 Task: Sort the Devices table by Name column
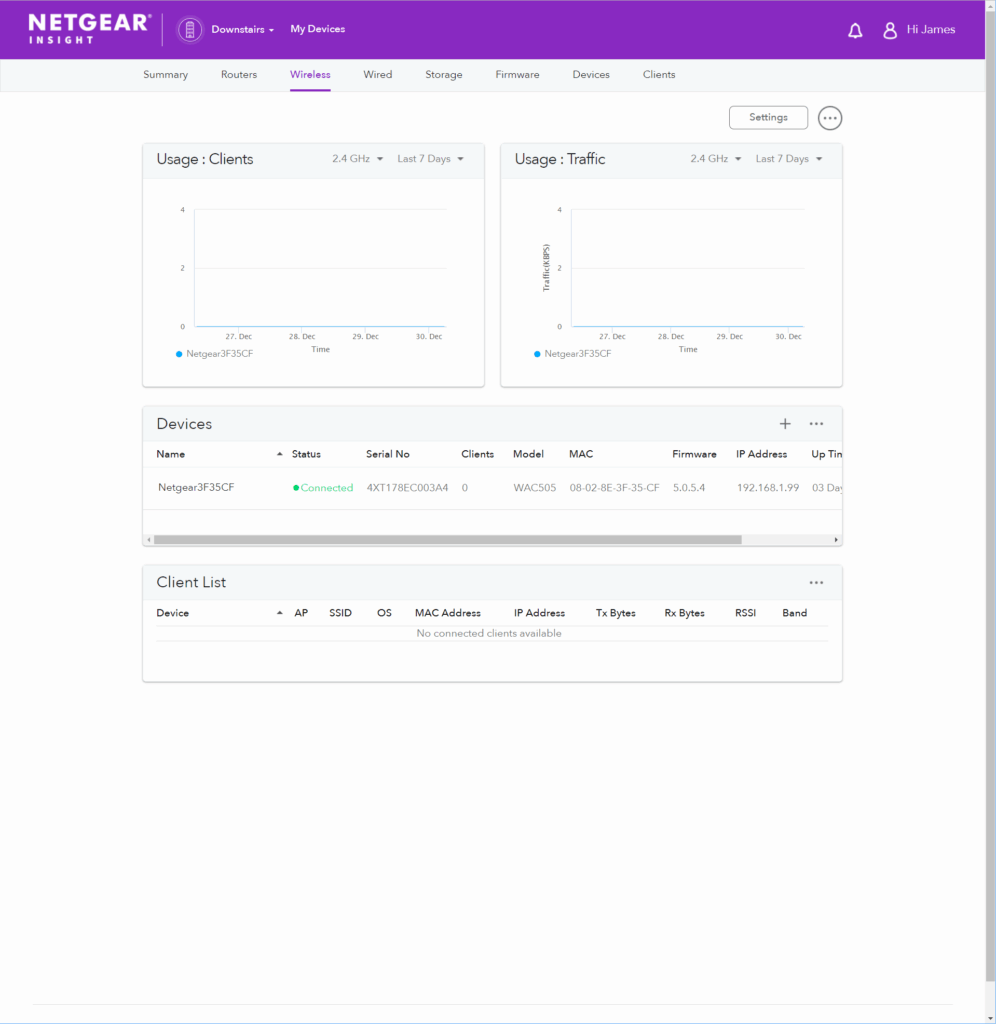[171, 454]
